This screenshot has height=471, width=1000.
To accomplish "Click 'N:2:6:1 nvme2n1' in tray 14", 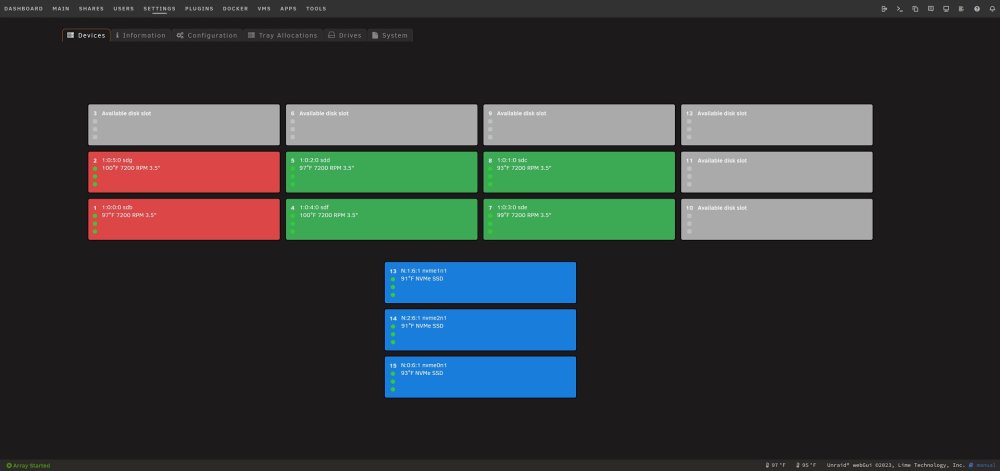I will click(423, 318).
